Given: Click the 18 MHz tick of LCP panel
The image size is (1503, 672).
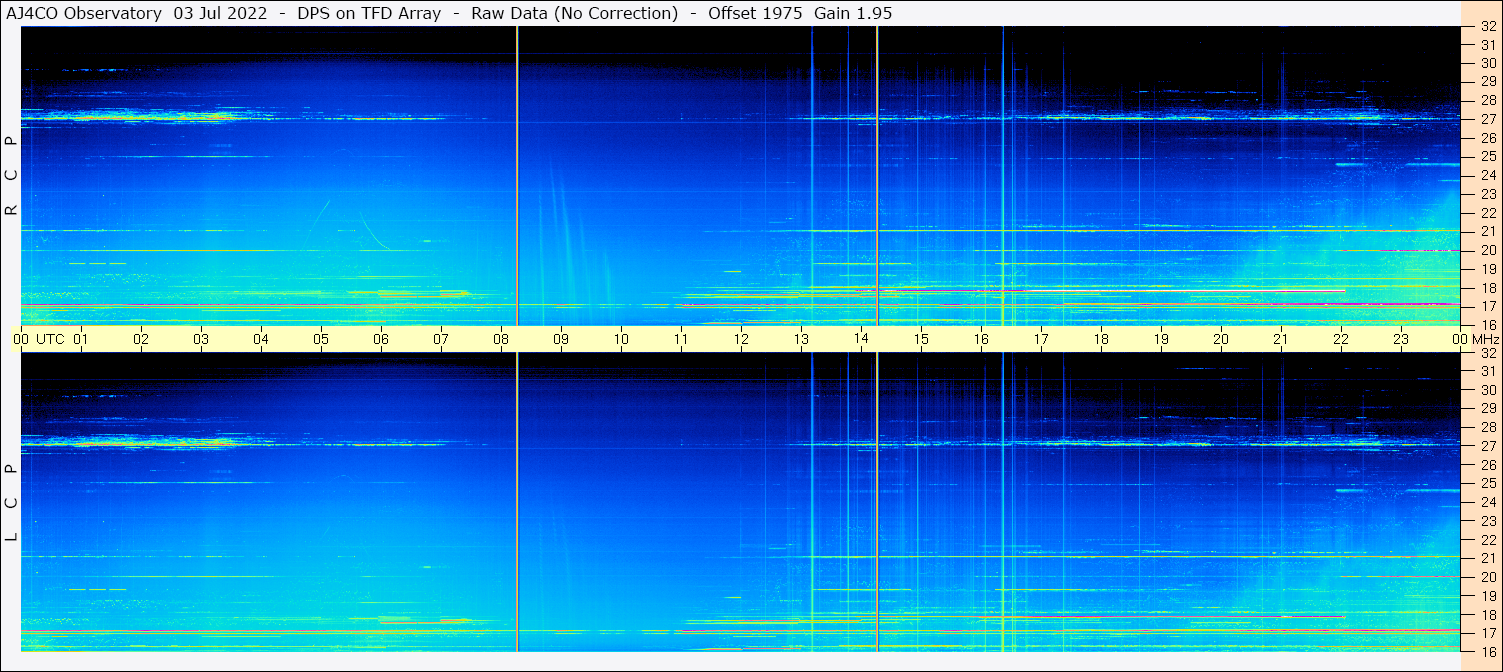Looking at the screenshot, I should (x=1487, y=614).
